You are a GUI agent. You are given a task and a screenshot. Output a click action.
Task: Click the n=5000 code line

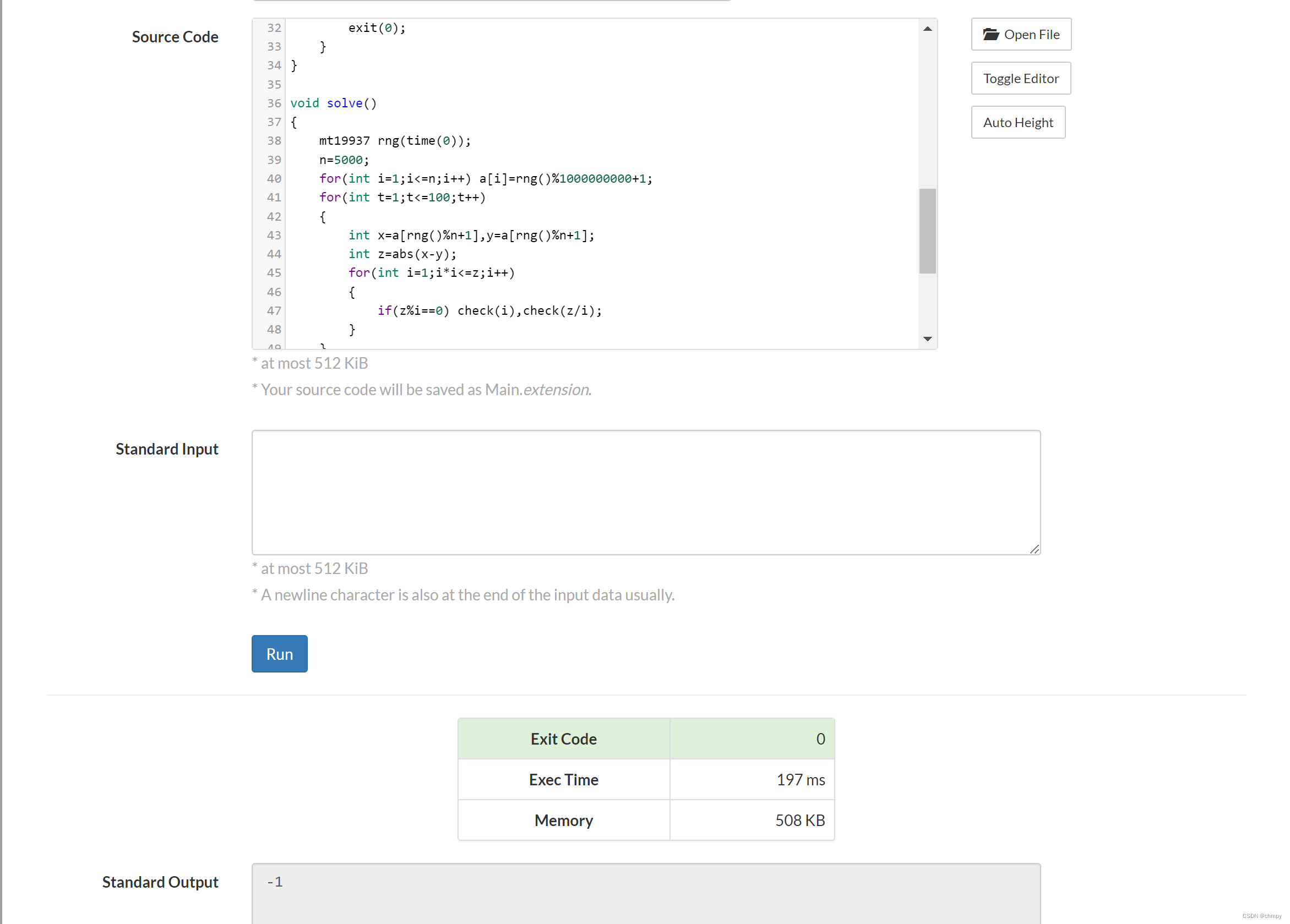pyautogui.click(x=344, y=160)
